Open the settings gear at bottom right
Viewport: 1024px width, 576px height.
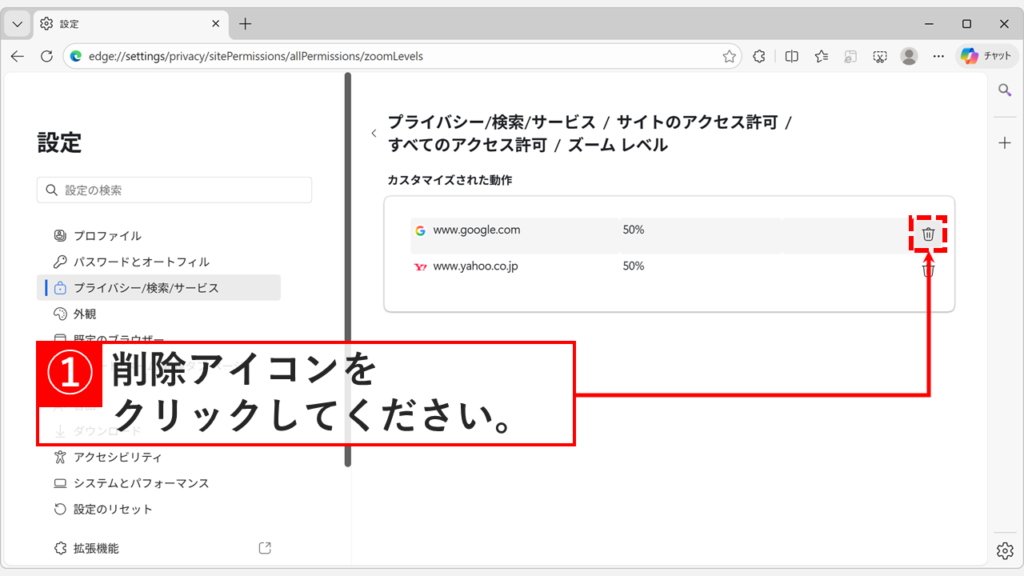(1004, 550)
